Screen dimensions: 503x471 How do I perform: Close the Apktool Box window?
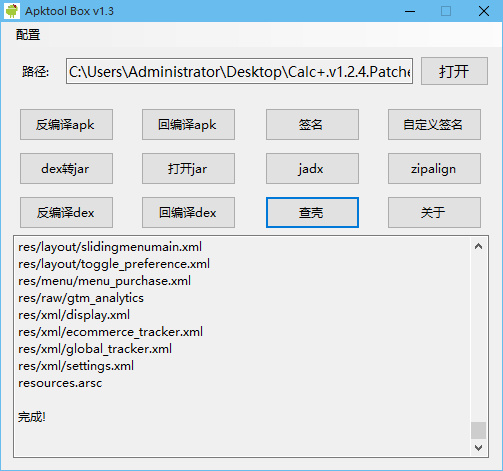click(x=484, y=11)
